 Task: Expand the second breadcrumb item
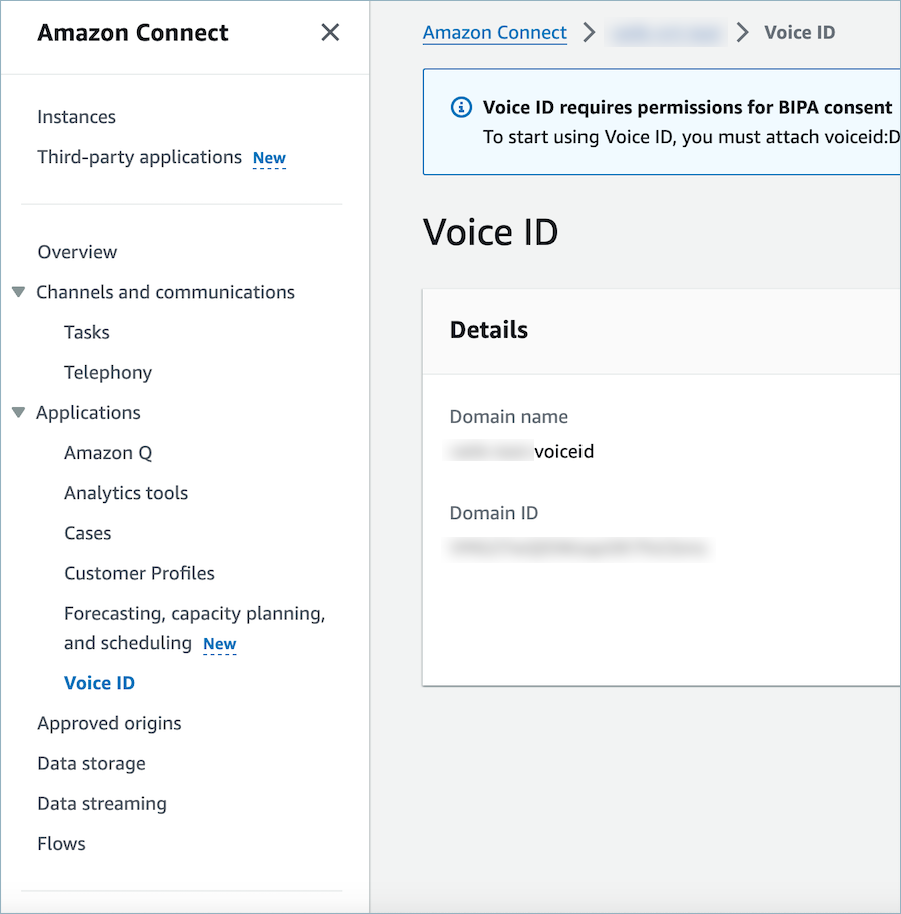tap(665, 31)
